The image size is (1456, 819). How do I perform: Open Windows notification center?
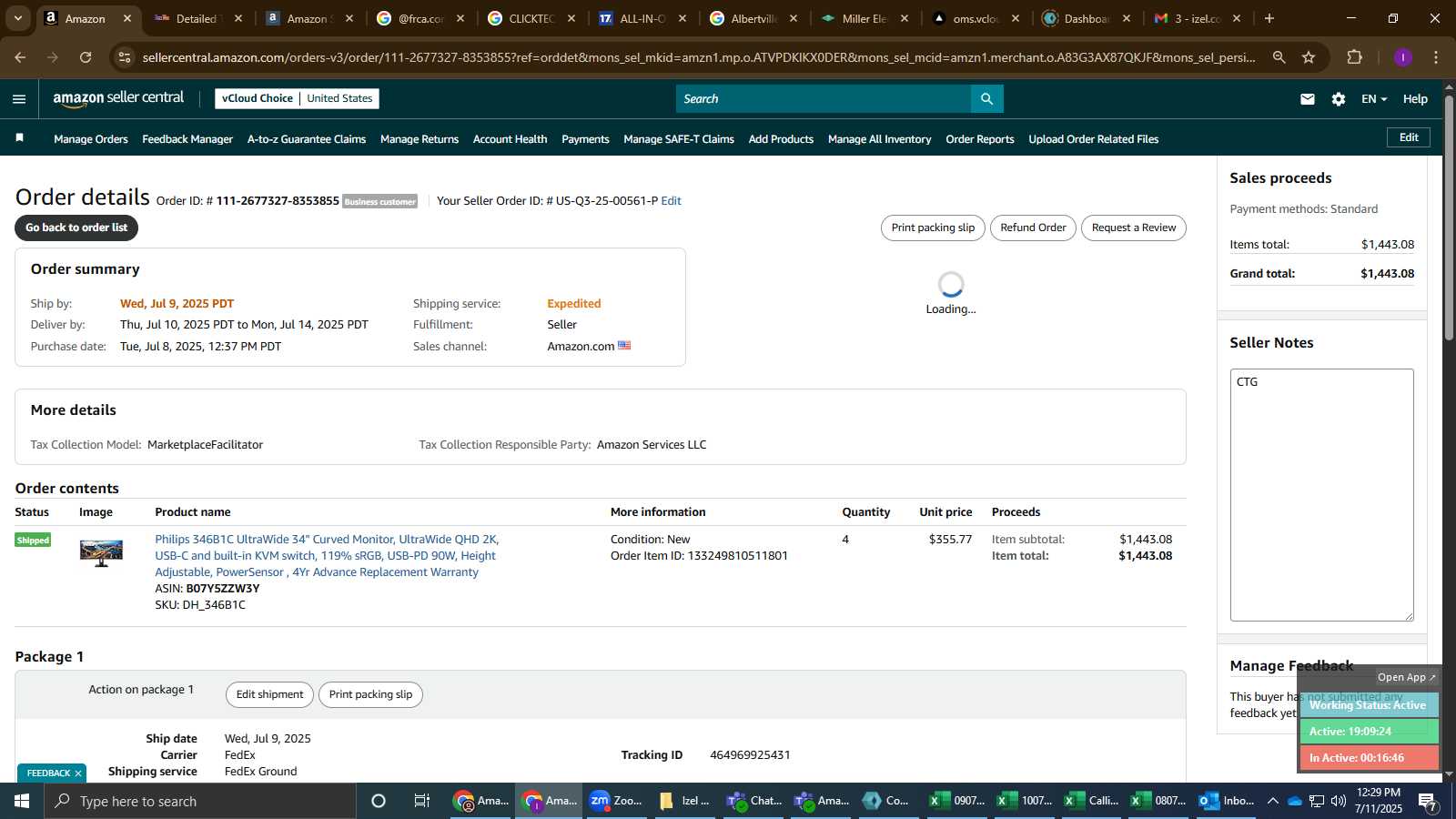pos(1427,801)
